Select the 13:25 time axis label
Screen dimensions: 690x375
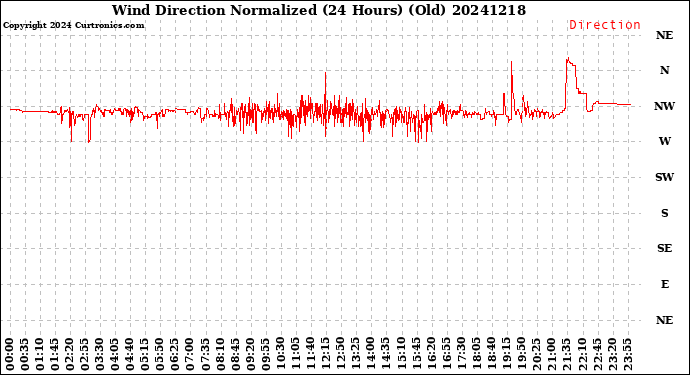[x=356, y=355]
